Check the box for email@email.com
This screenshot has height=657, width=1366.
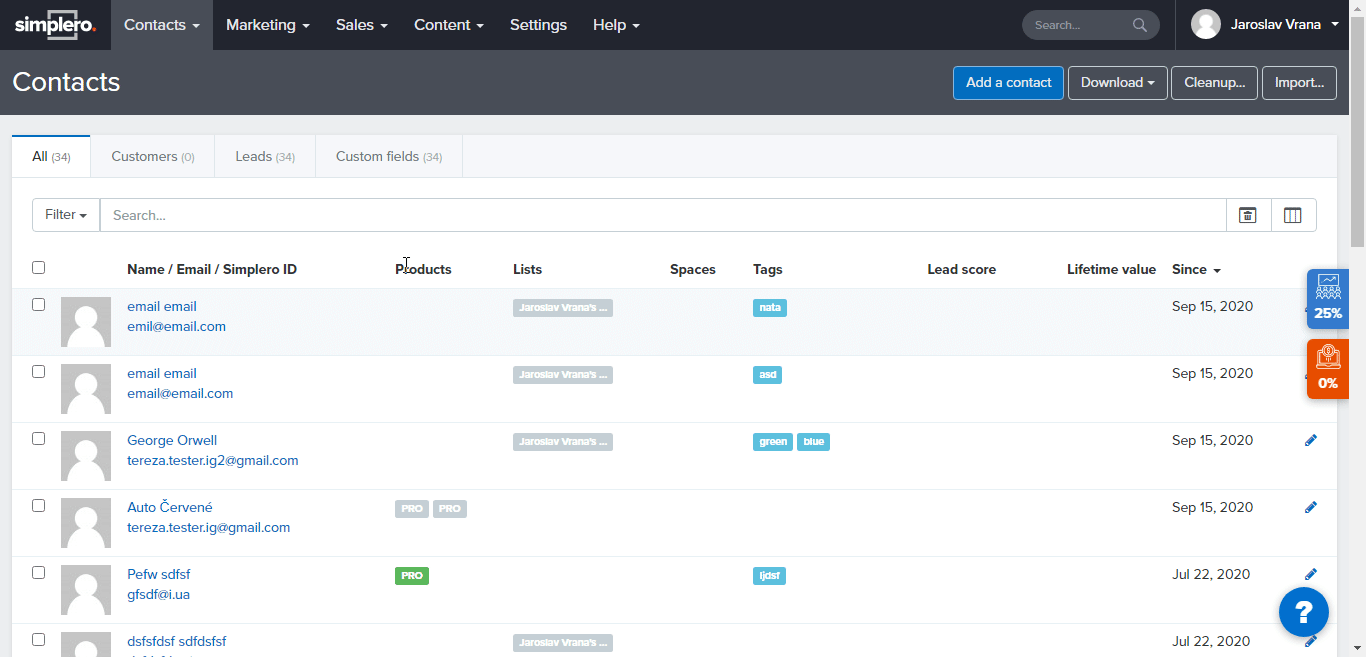pos(38,371)
